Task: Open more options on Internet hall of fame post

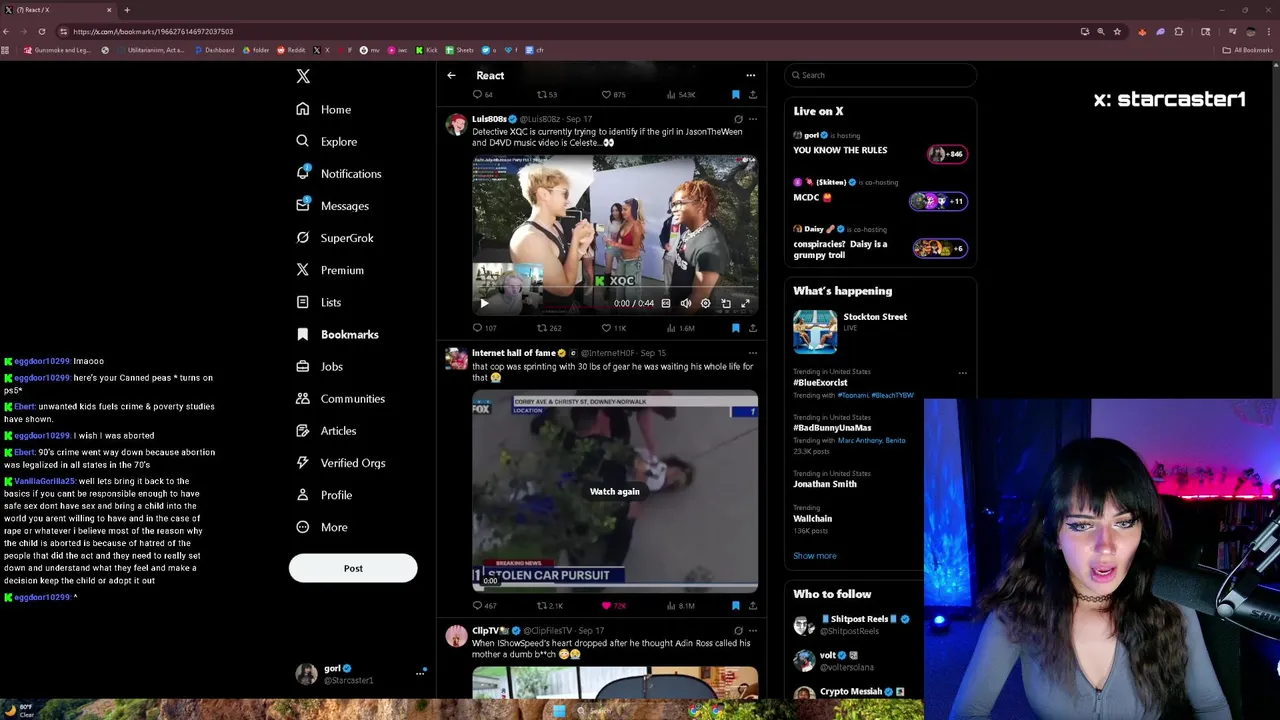Action: [x=753, y=353]
